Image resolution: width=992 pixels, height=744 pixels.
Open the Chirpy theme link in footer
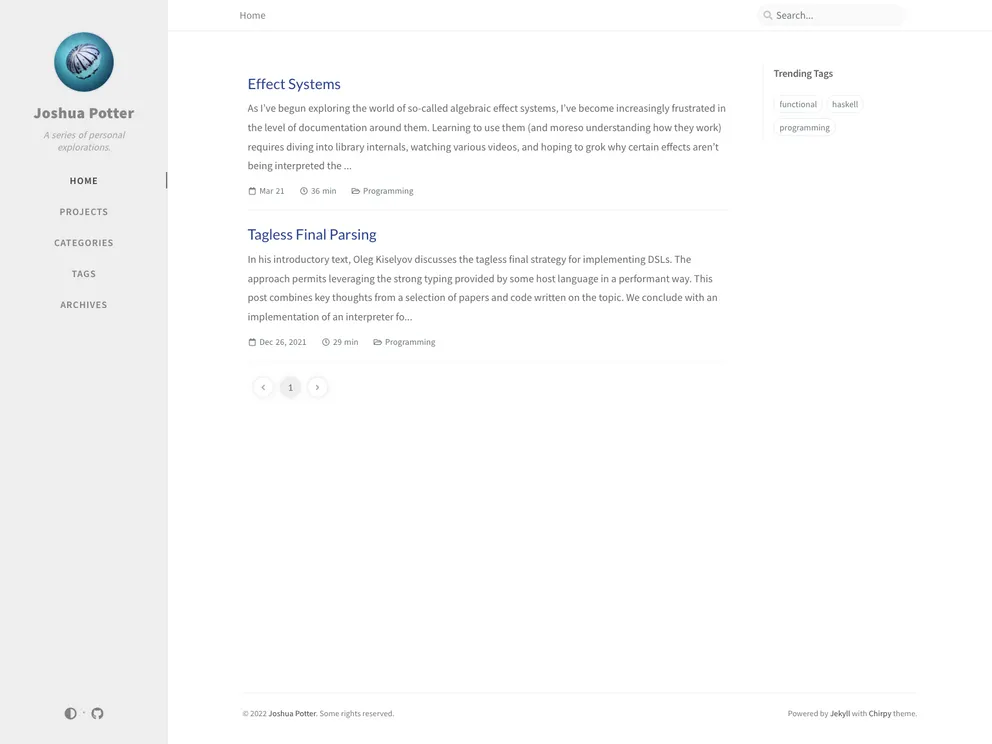click(879, 714)
